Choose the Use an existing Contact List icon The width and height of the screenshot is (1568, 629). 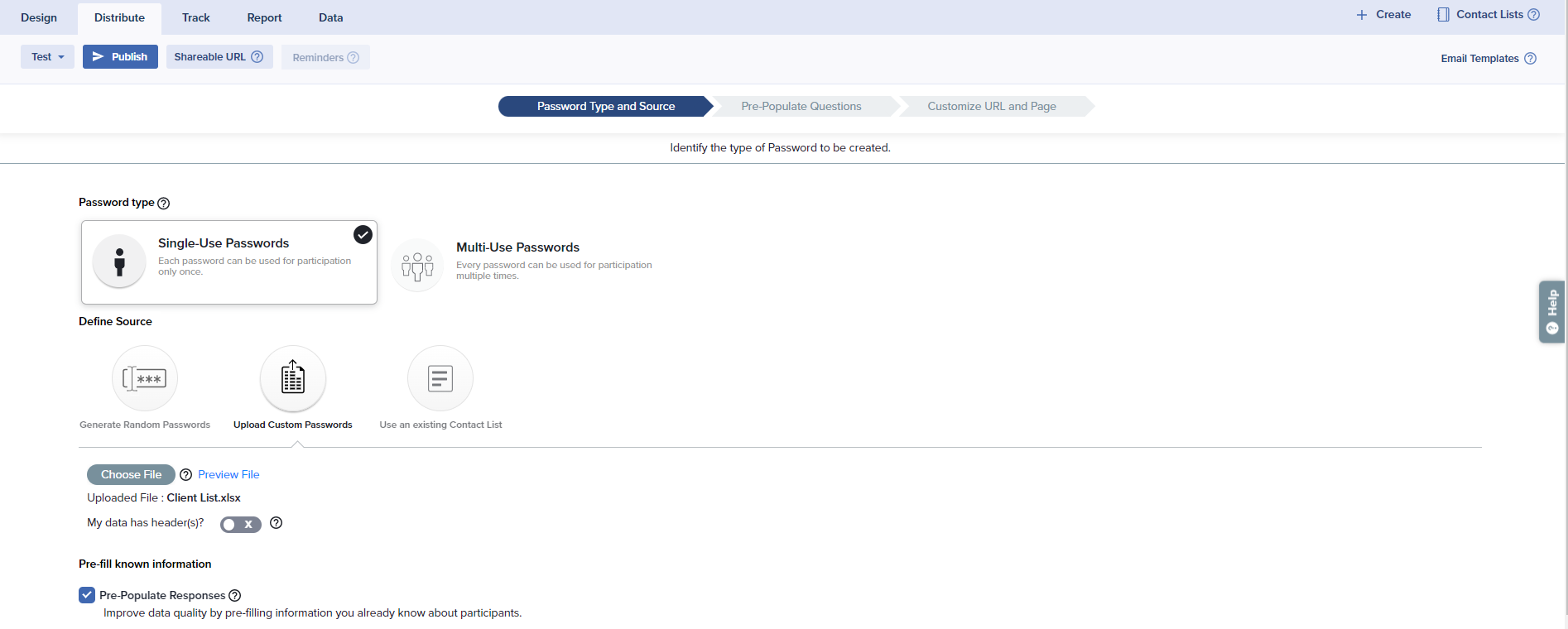(440, 378)
